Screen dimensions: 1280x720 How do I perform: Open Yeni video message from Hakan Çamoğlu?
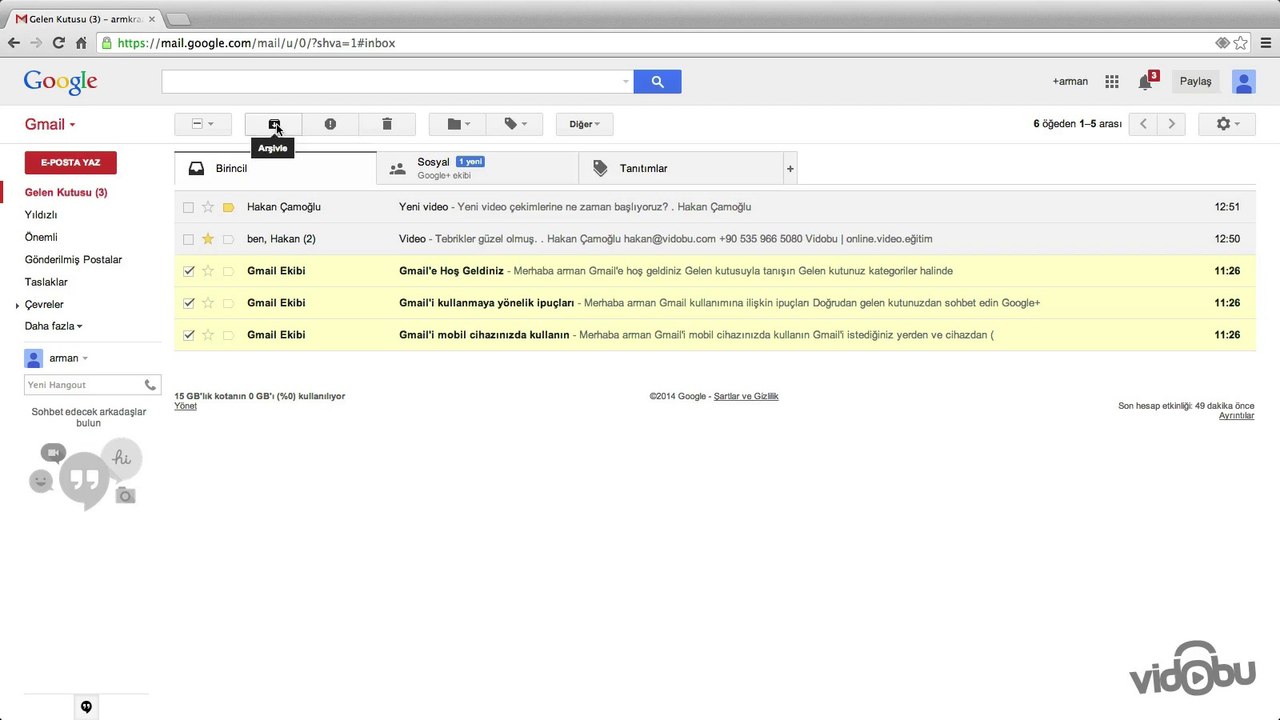point(715,207)
